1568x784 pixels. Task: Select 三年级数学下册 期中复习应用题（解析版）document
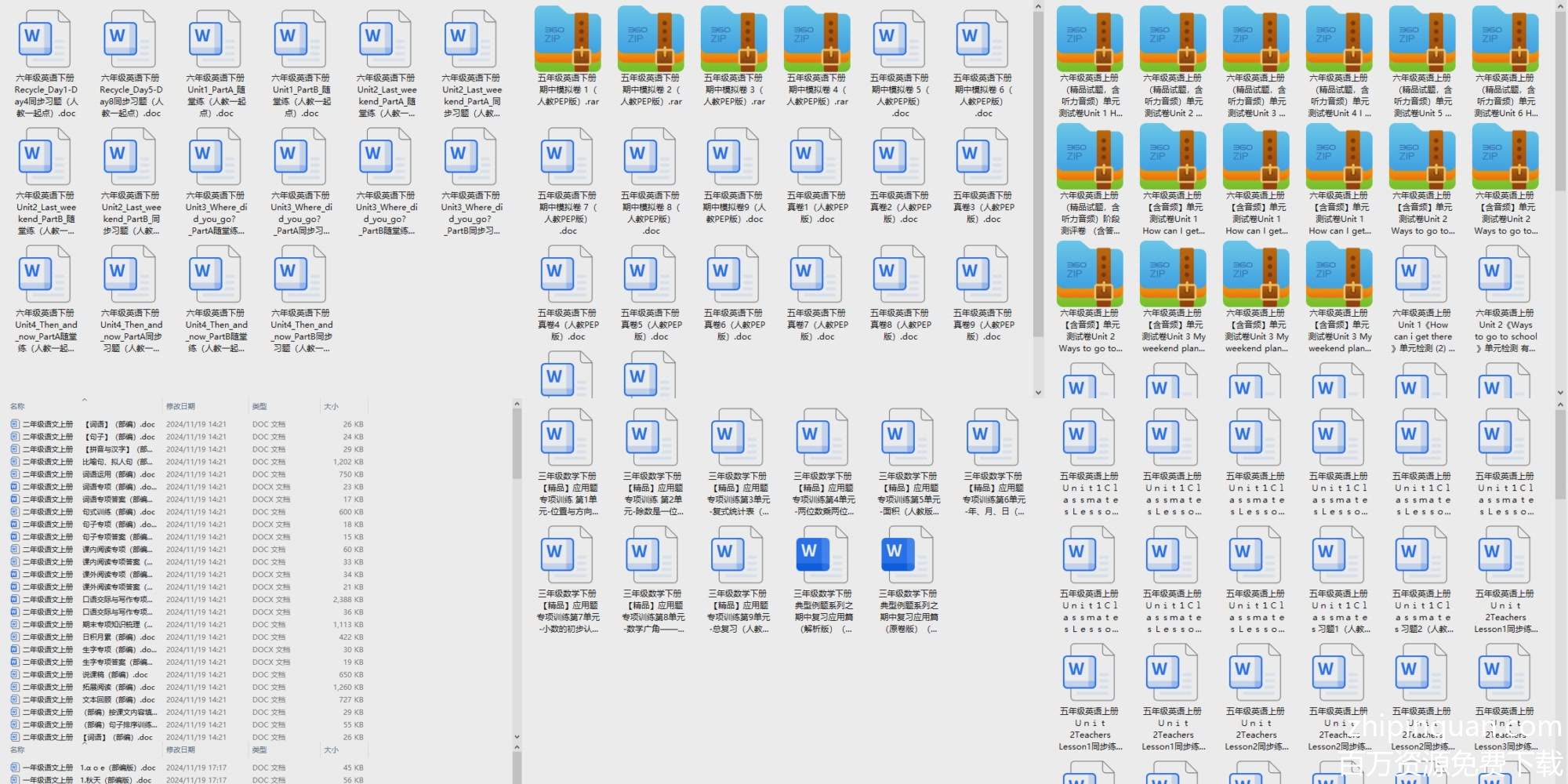pyautogui.click(x=822, y=557)
